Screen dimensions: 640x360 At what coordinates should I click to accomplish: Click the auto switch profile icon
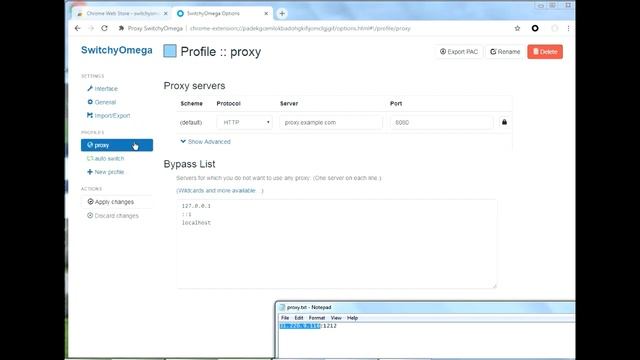[90, 158]
